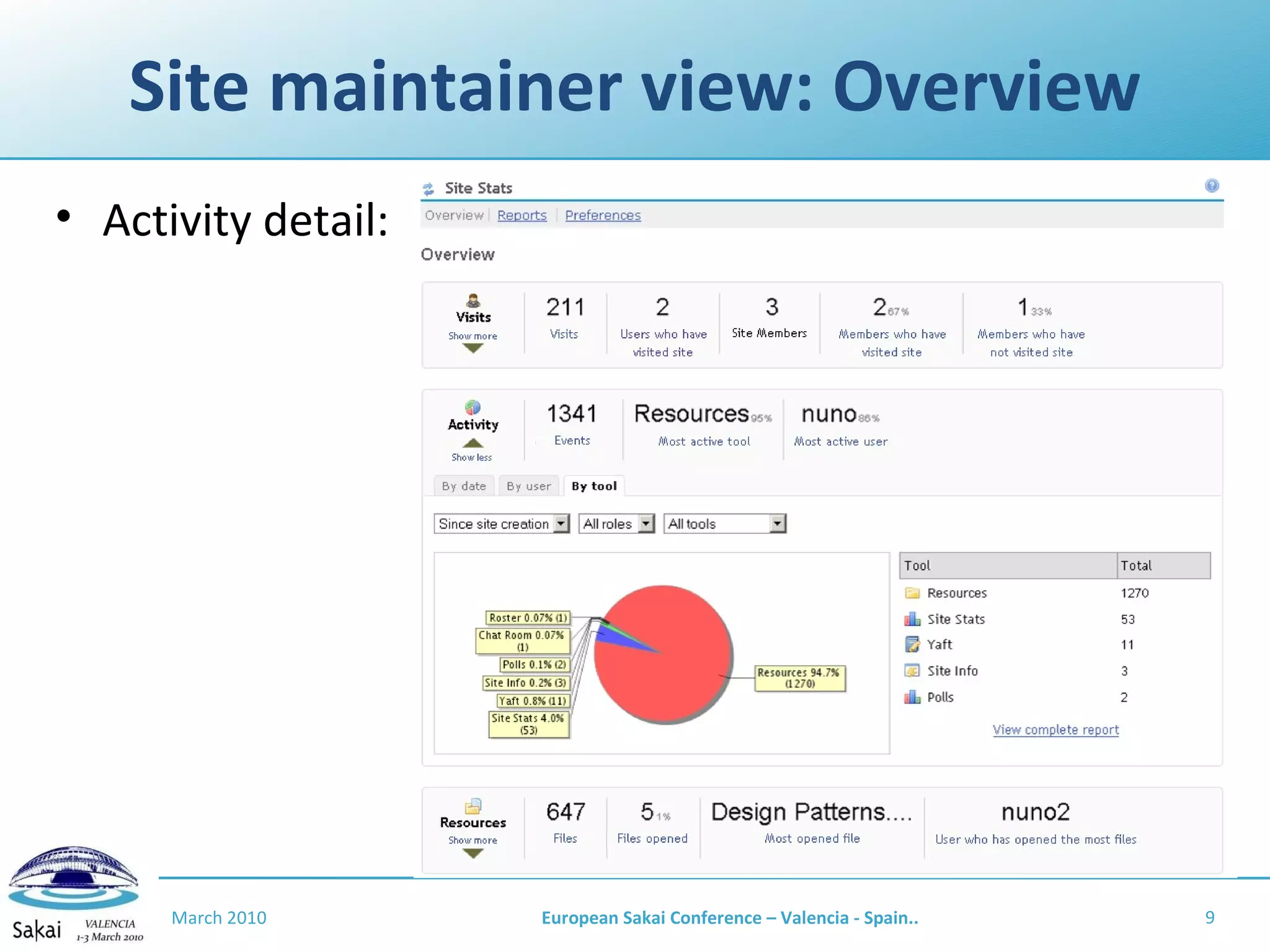Open the Since site creation dropdown

(x=502, y=524)
